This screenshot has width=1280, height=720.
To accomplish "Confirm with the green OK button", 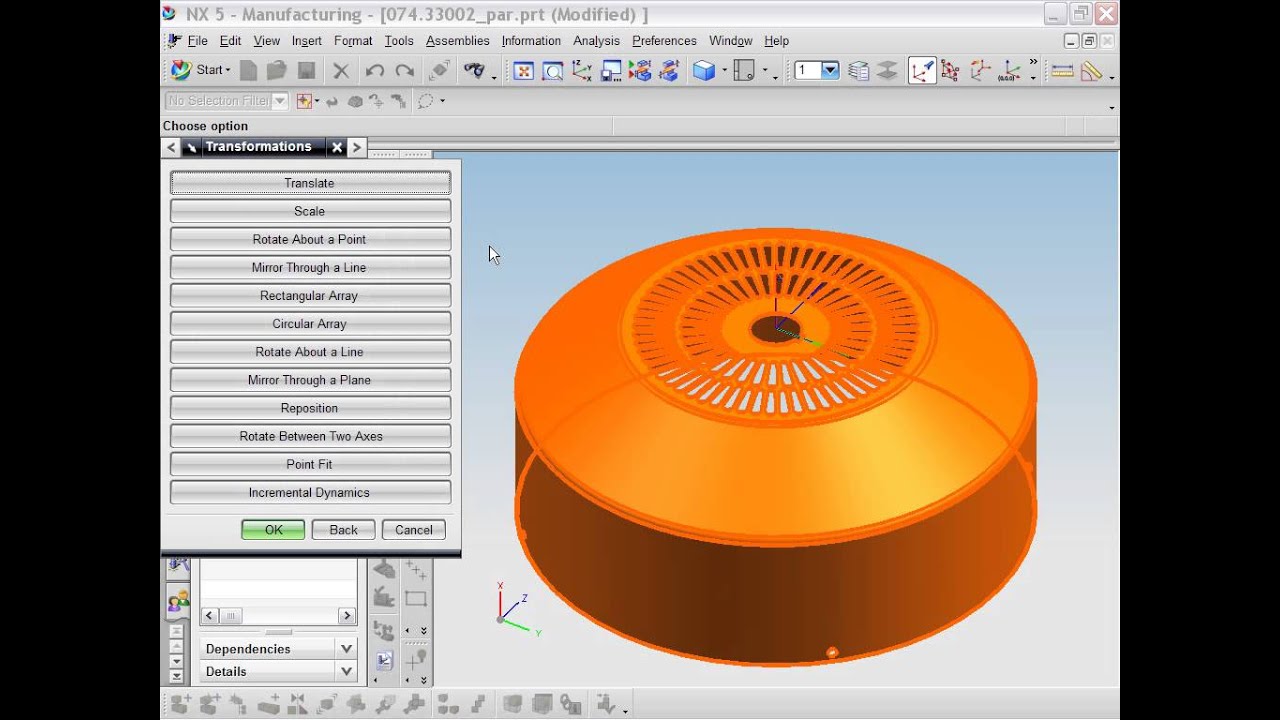I will [x=273, y=530].
